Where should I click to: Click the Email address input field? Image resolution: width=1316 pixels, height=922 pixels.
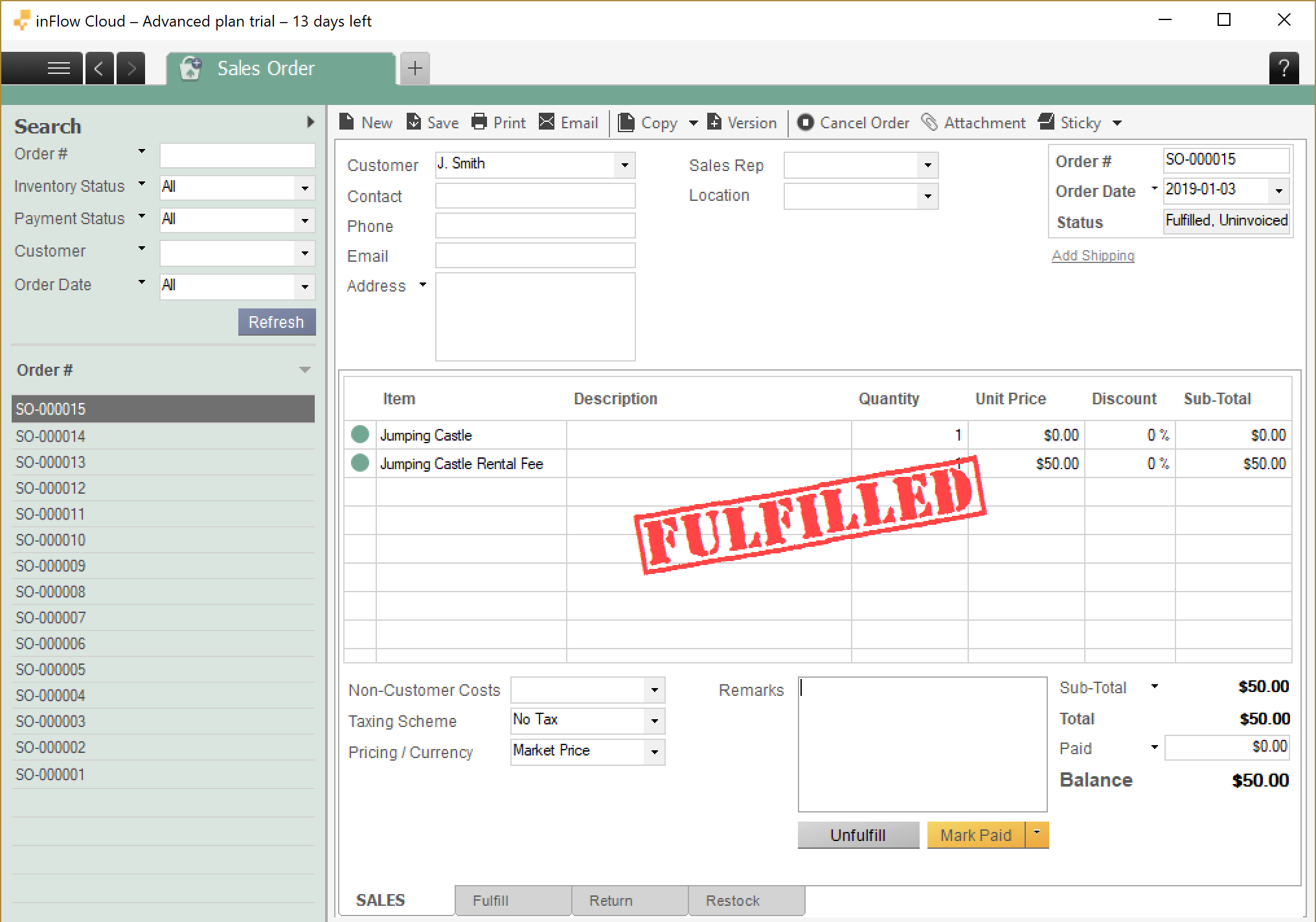click(x=535, y=255)
